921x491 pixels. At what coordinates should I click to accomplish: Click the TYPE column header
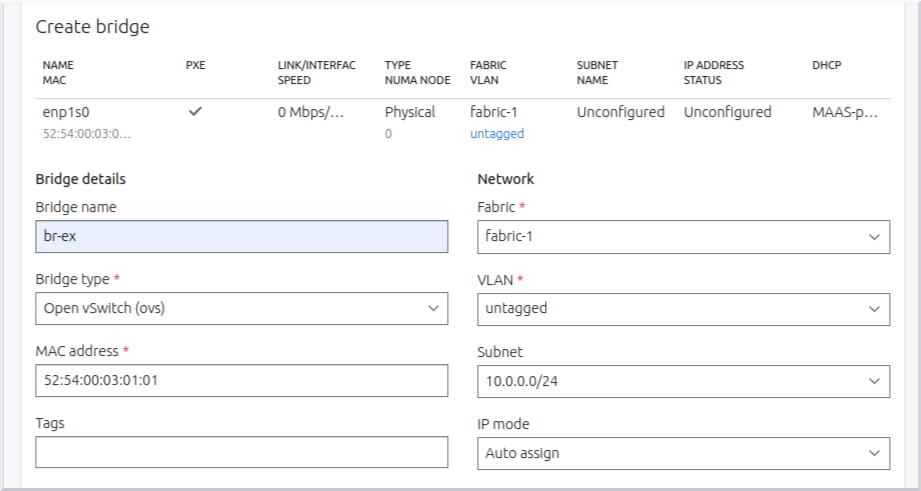[x=398, y=65]
